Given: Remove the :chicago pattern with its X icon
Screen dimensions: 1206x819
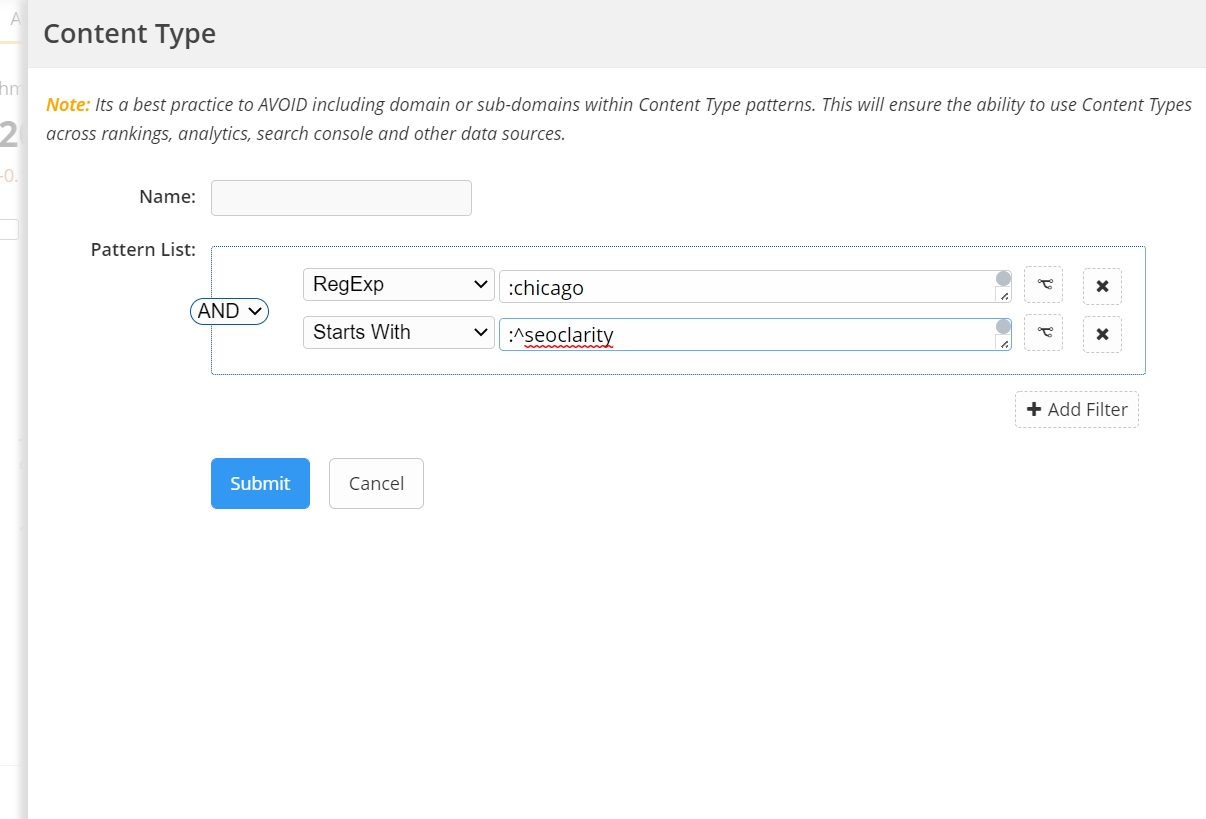Looking at the screenshot, I should coord(1102,286).
